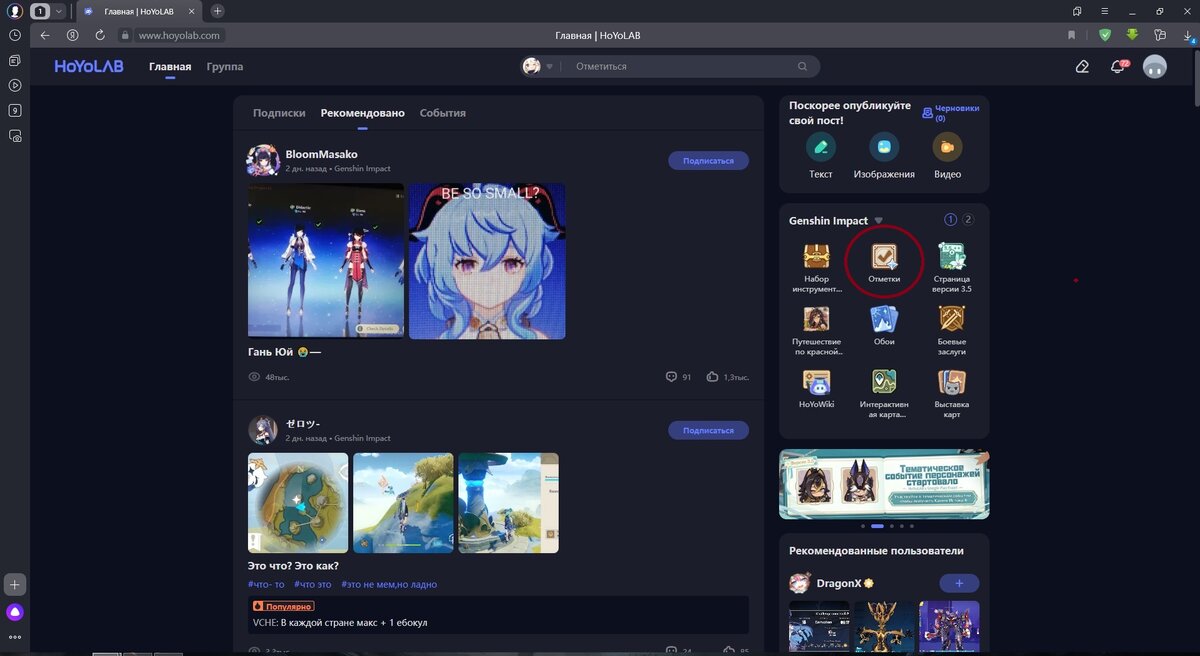Subscribe to ゼロツ- with Подписаться
The image size is (1200, 656).
(708, 430)
